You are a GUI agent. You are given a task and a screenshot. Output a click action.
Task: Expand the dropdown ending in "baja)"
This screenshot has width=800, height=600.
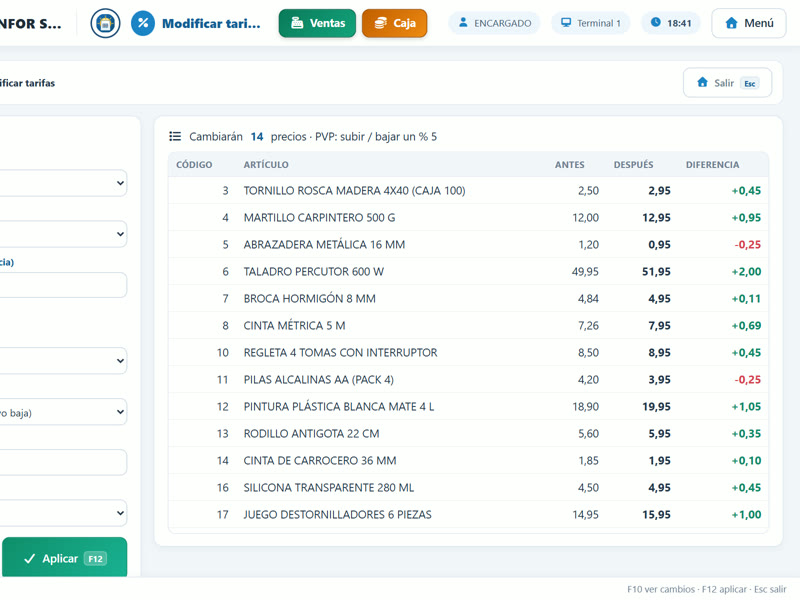click(63, 412)
